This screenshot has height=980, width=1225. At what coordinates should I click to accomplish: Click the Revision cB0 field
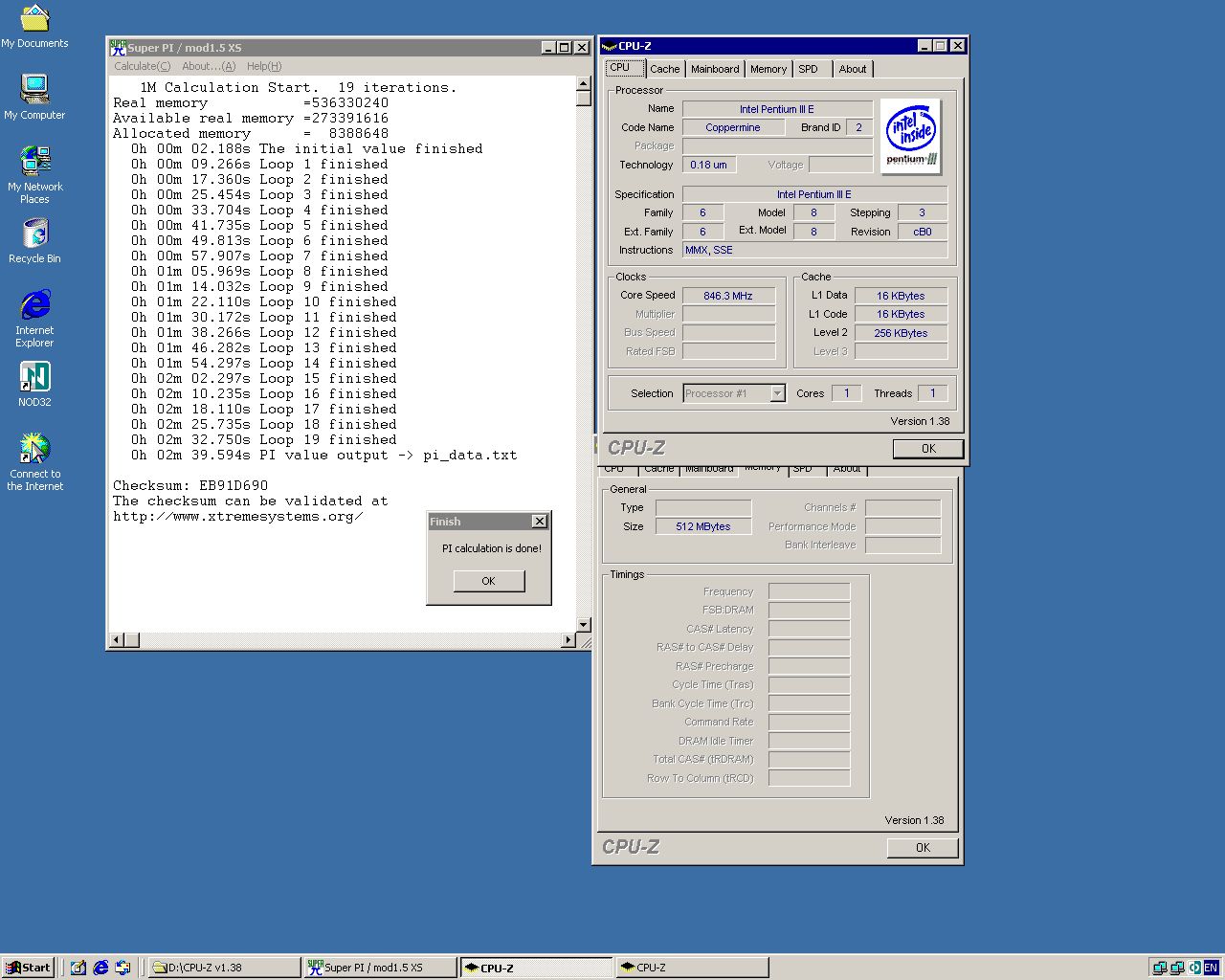[923, 232]
